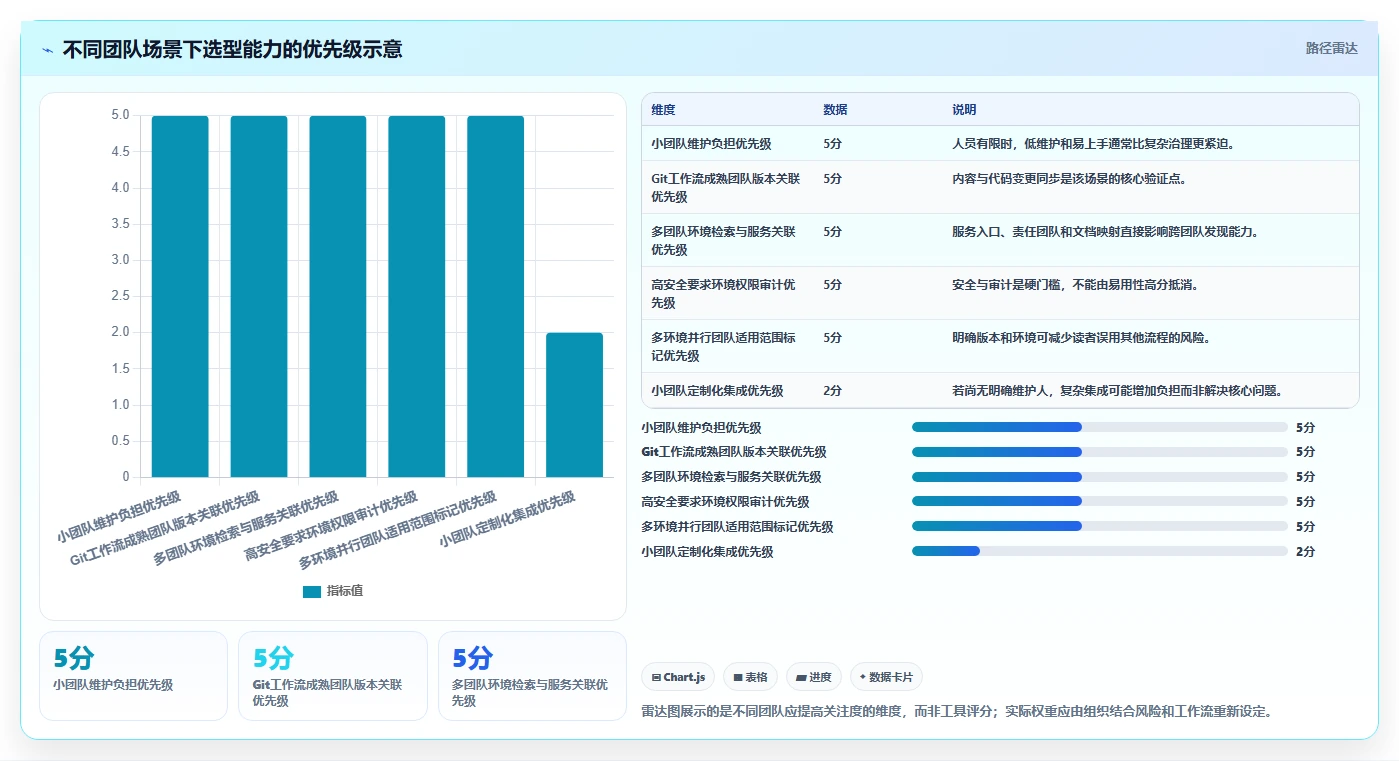Click the 多环境并行团队适用范围标记优先级 chart bar

(x=496, y=296)
